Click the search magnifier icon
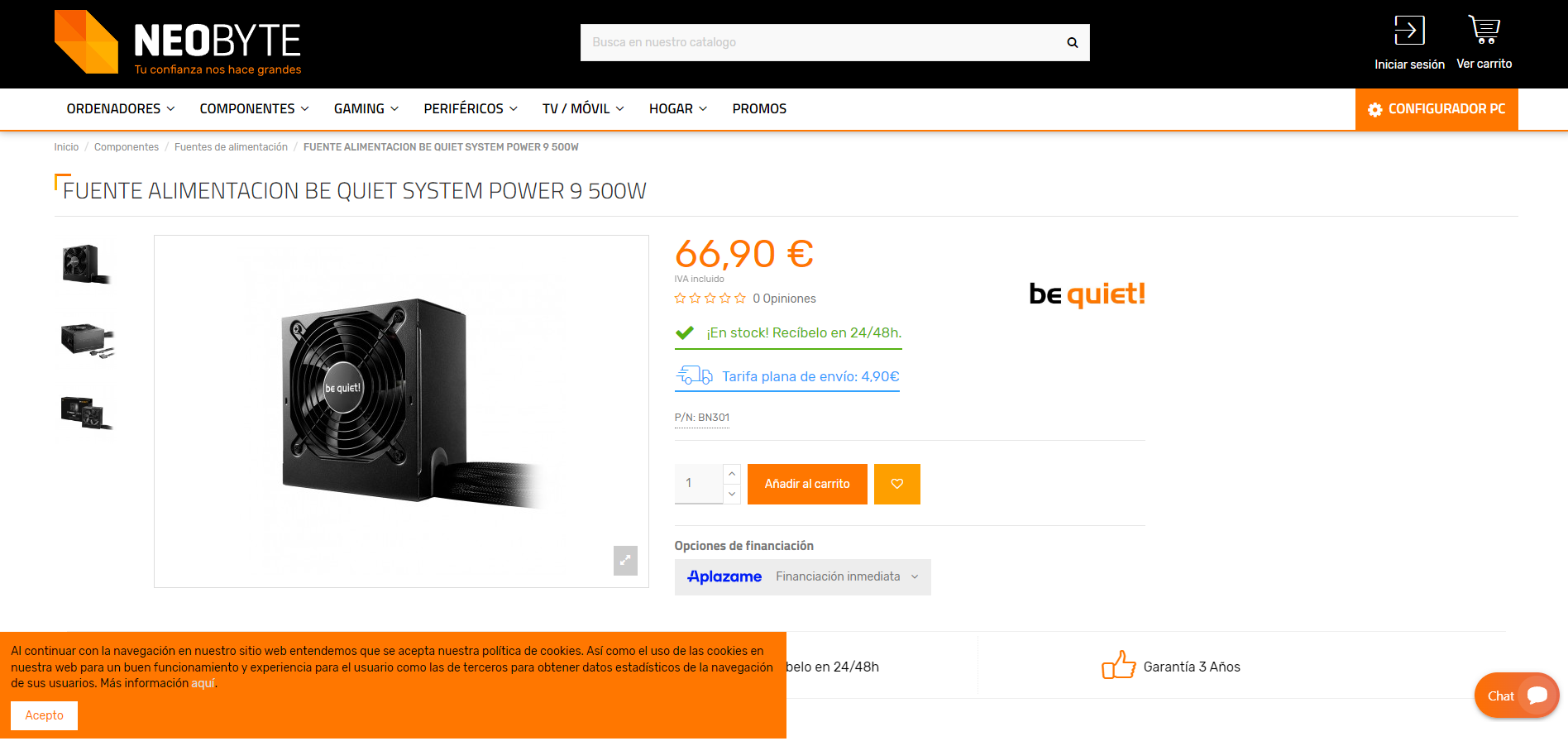The width and height of the screenshot is (1568, 741). (1072, 43)
